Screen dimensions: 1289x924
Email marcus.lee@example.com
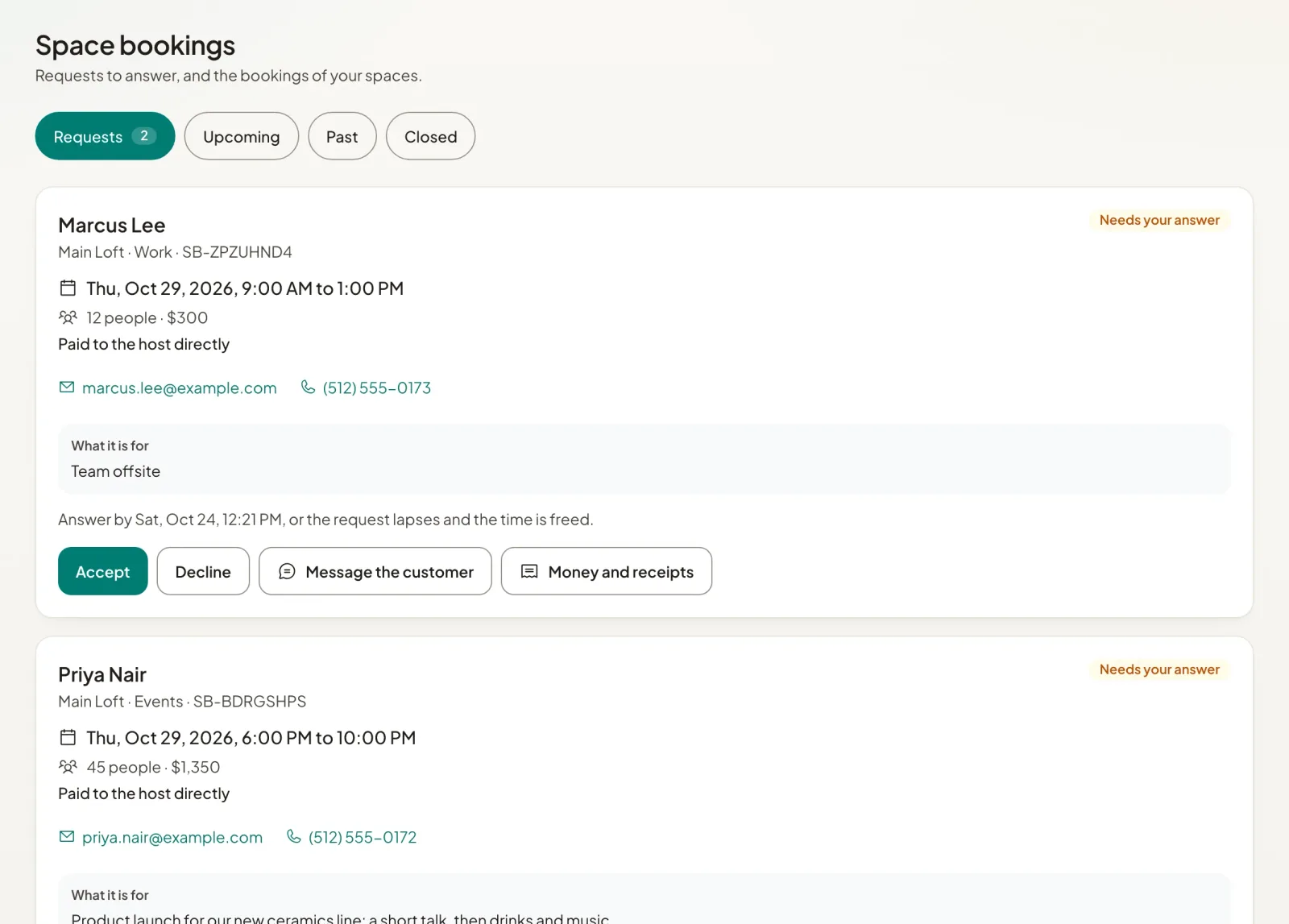tap(180, 388)
